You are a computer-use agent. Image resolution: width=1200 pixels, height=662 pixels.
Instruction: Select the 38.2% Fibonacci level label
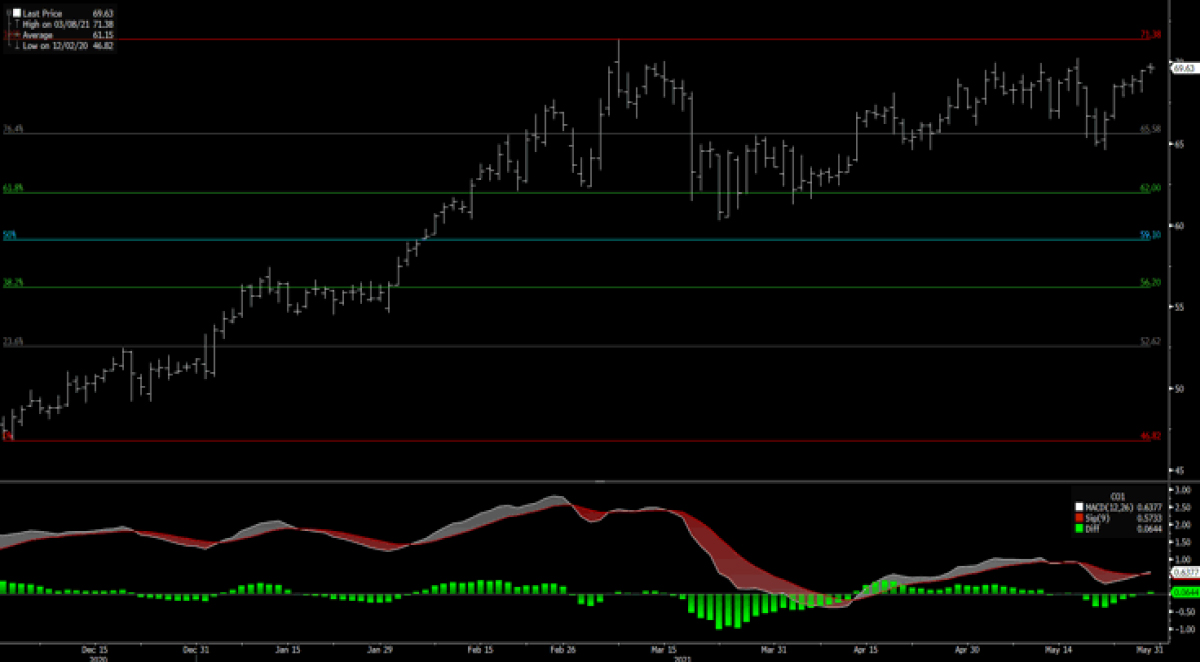(13, 283)
